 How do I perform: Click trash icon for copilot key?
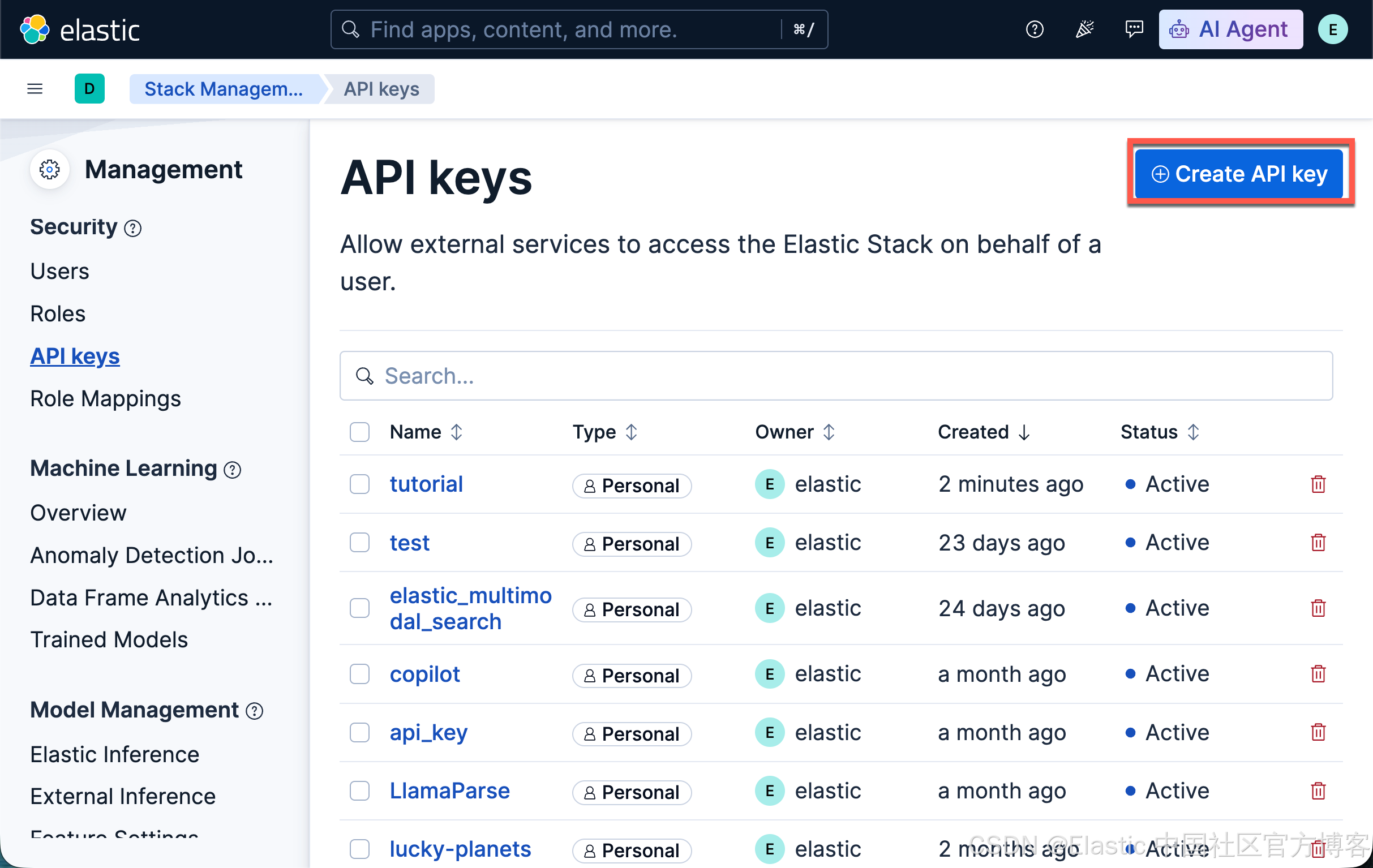1318,674
